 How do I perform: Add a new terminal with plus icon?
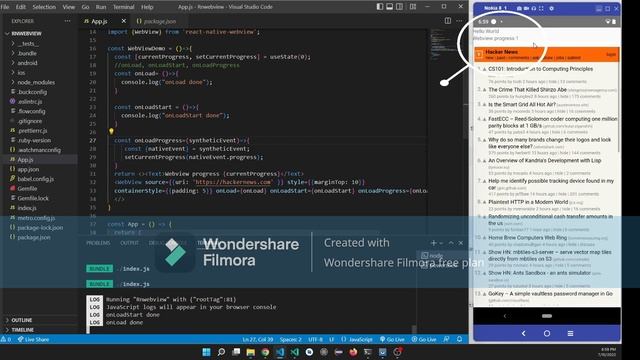coord(433,243)
